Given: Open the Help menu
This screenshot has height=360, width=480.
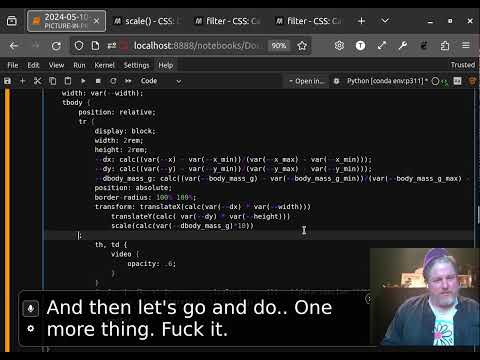Looking at the screenshot, I should click(166, 65).
